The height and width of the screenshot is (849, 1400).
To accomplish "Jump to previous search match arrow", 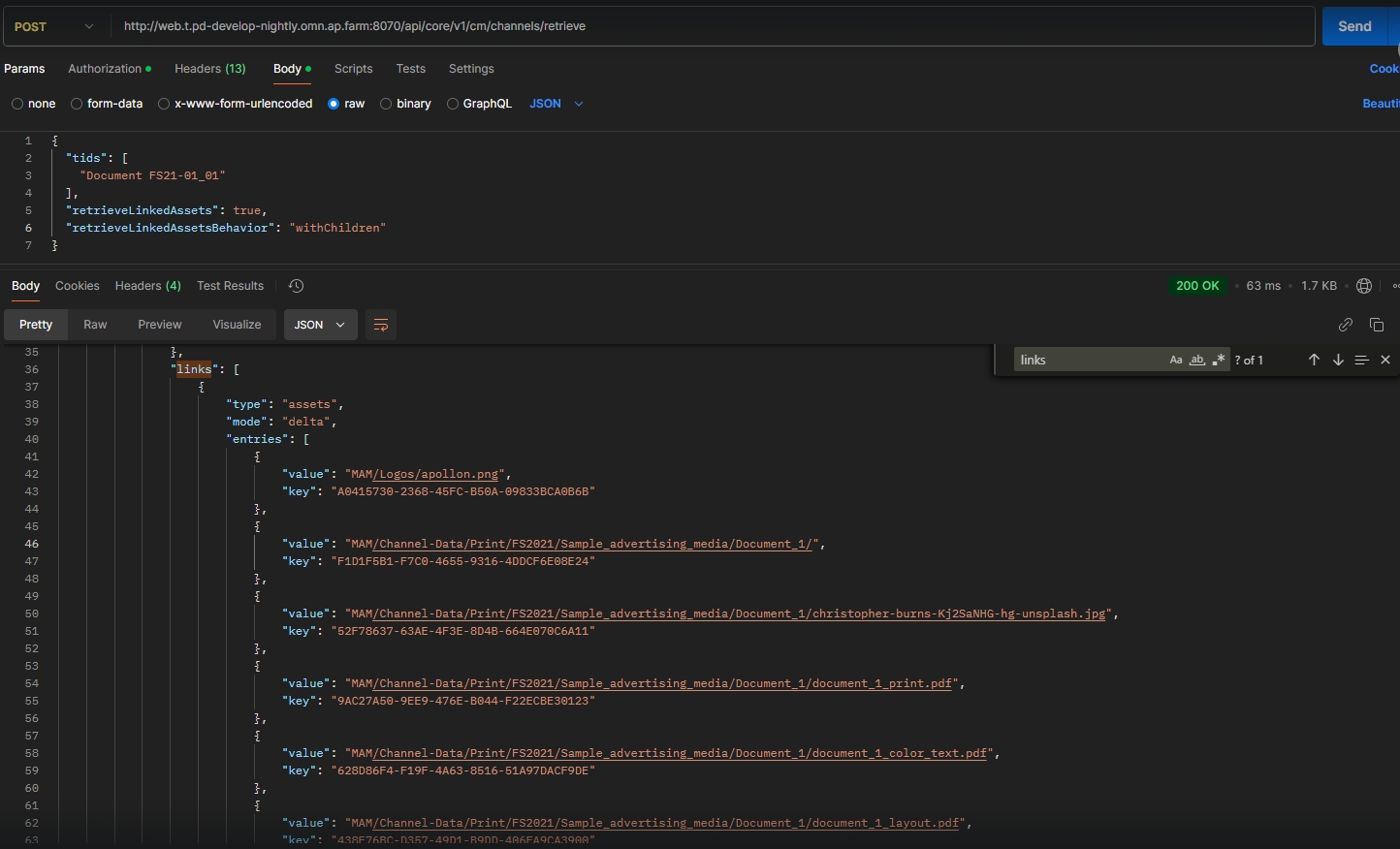I will tap(1314, 360).
